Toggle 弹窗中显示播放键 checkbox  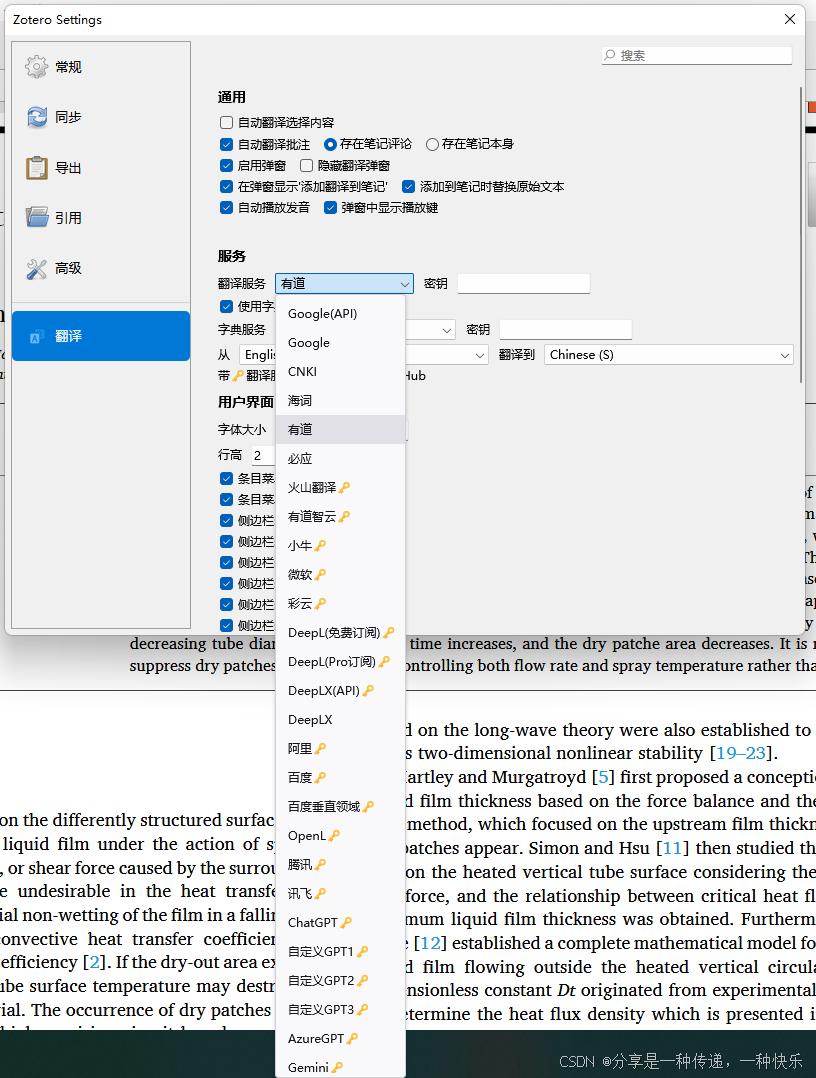330,208
